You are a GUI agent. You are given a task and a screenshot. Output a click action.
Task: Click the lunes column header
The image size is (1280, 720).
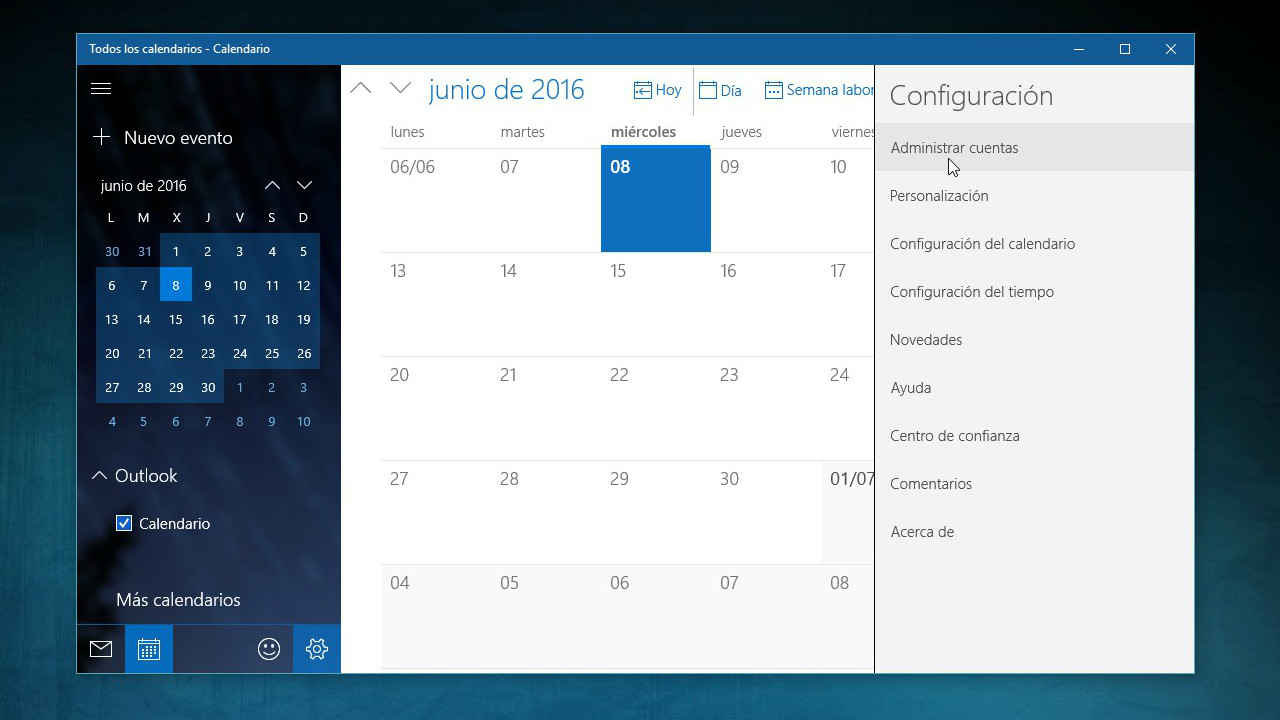[407, 132]
